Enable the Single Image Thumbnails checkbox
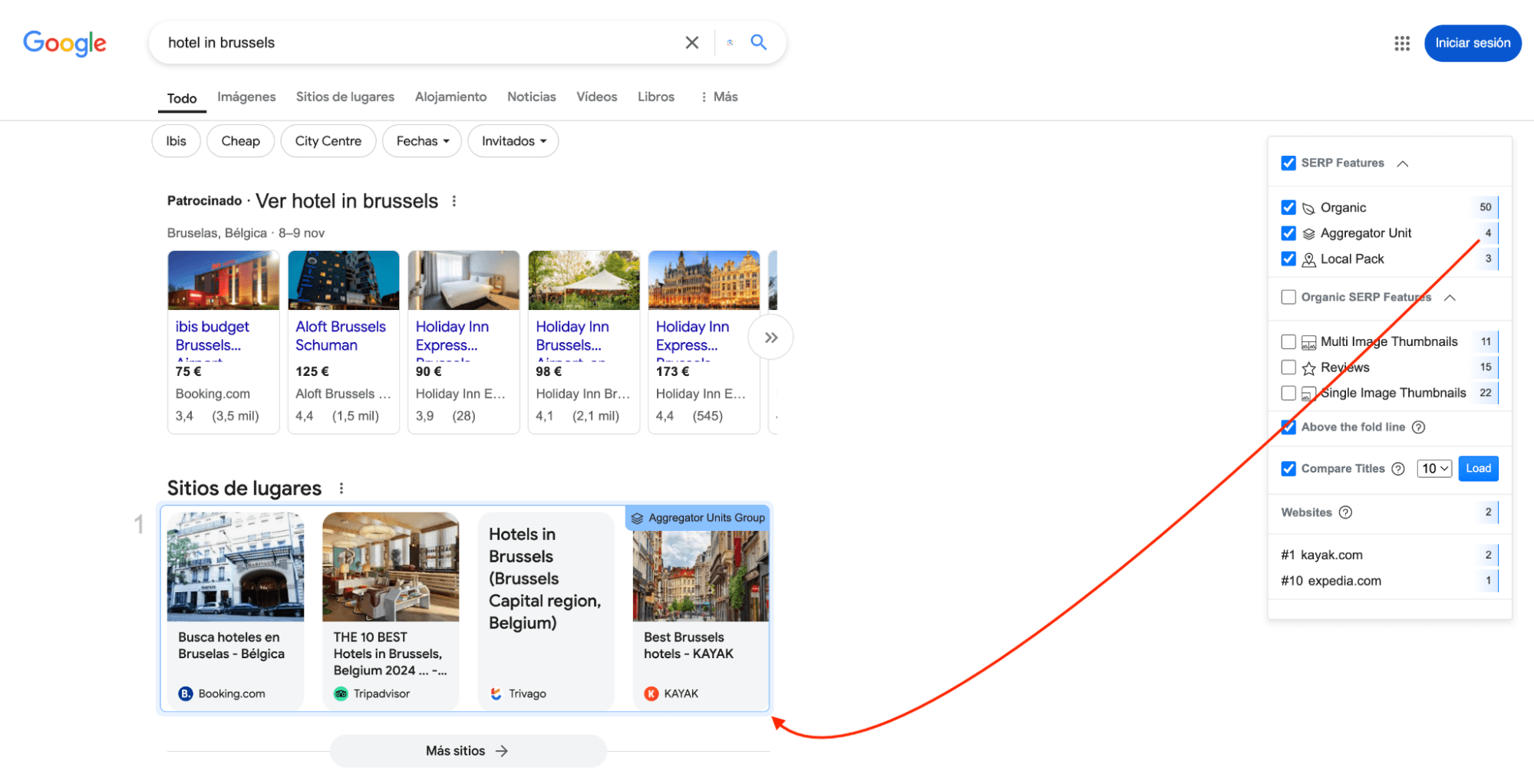1534x784 pixels. tap(1288, 393)
